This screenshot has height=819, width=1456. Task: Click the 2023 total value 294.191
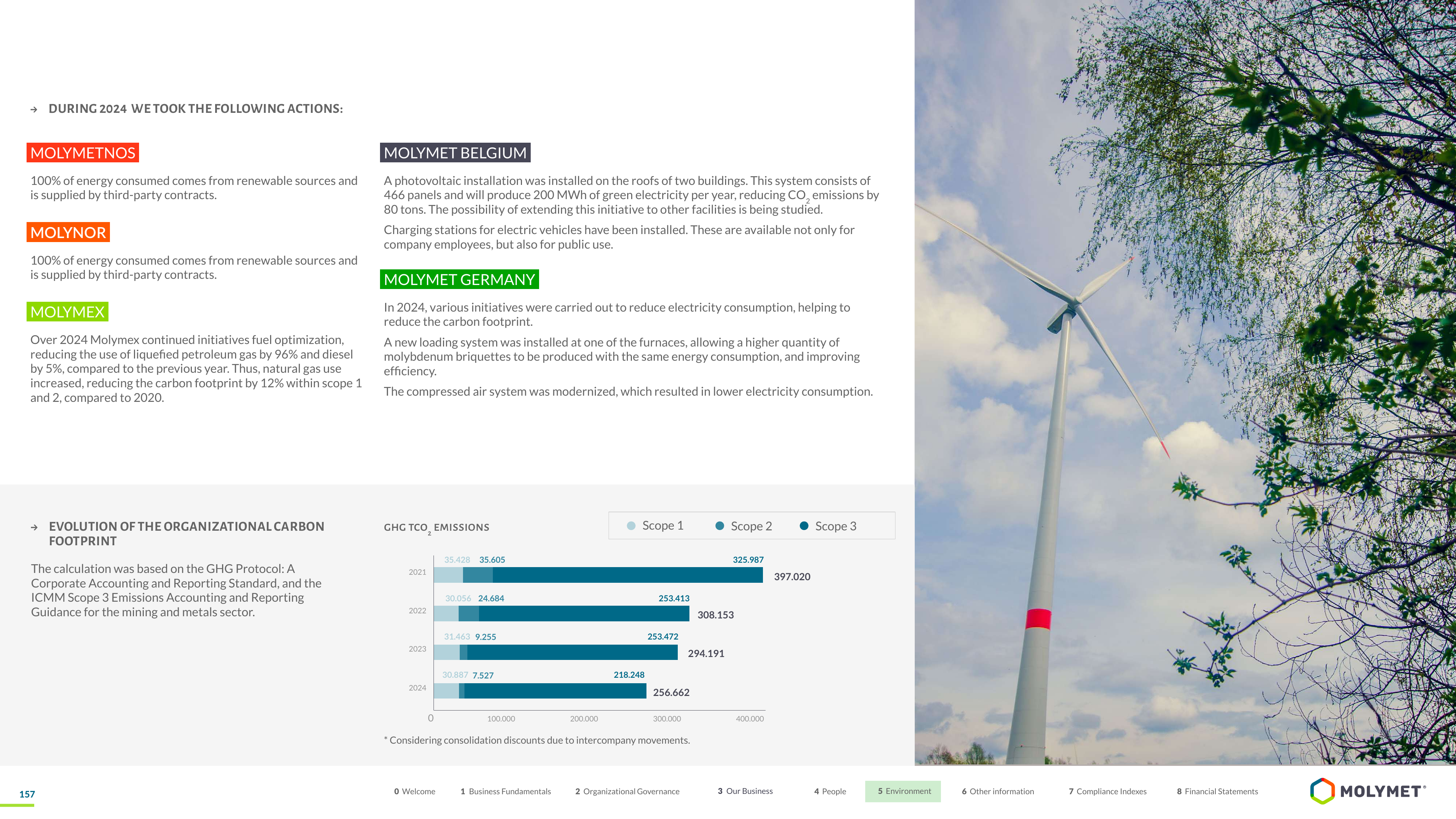click(x=705, y=653)
